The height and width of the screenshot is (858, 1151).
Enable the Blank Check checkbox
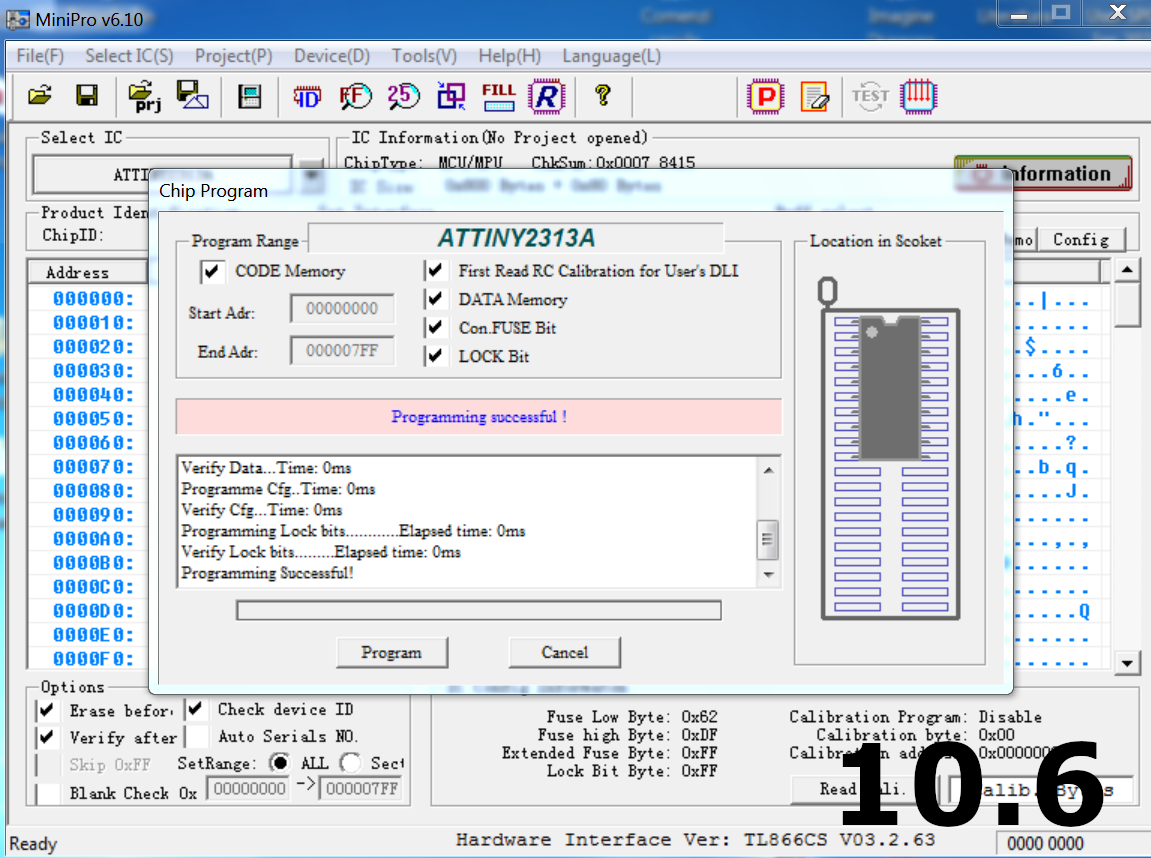[47, 793]
